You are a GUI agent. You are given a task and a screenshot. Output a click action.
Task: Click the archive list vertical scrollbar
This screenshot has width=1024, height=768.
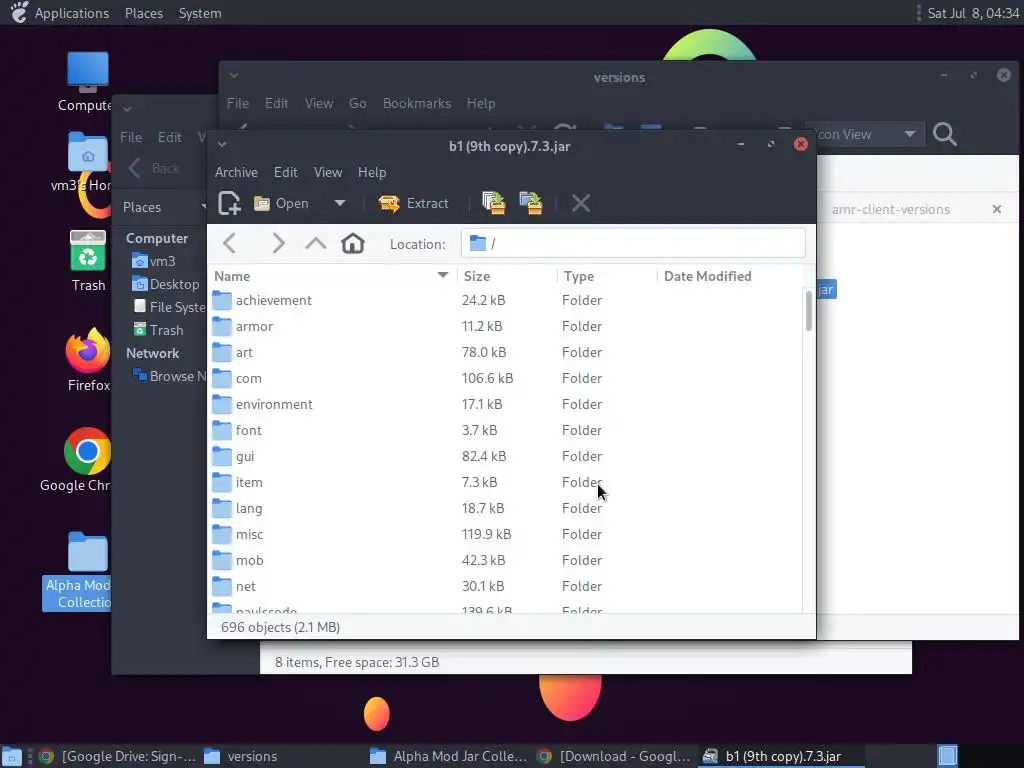tap(808, 311)
